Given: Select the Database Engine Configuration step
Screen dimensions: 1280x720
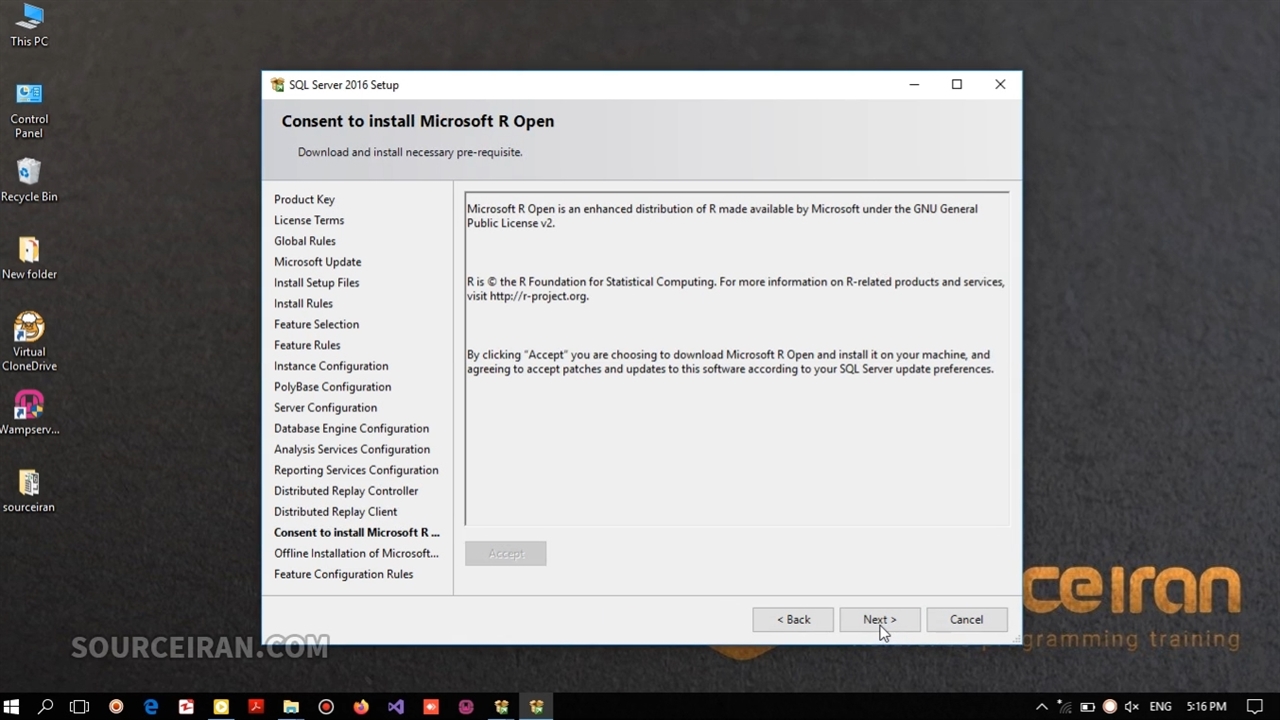Looking at the screenshot, I should point(351,428).
